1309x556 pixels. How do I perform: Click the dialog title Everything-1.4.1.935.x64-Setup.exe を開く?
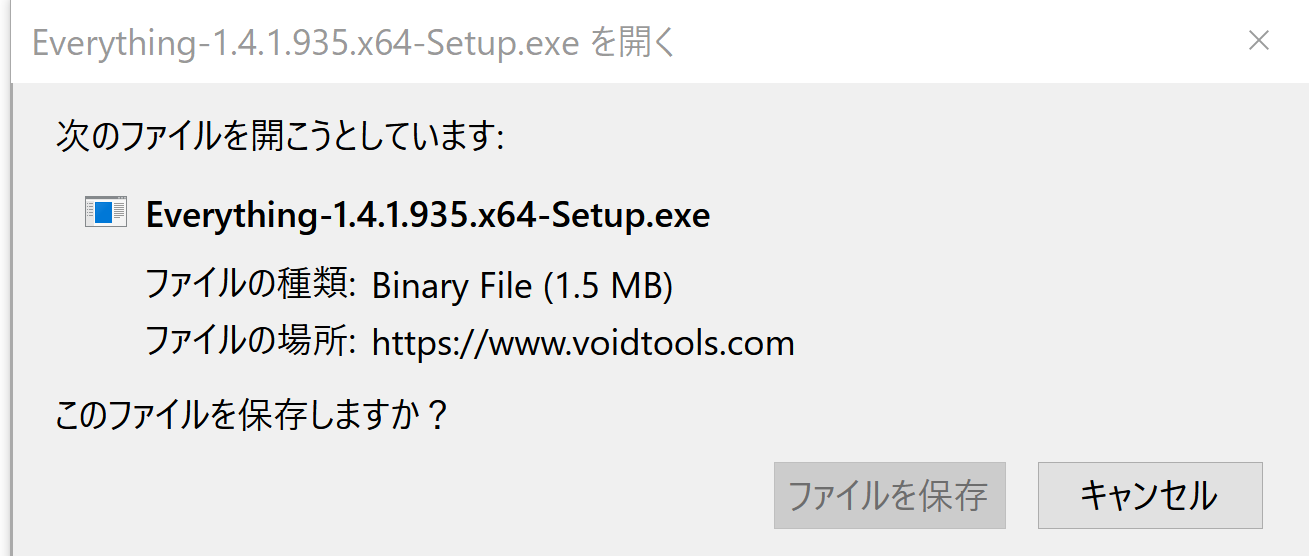point(355,44)
